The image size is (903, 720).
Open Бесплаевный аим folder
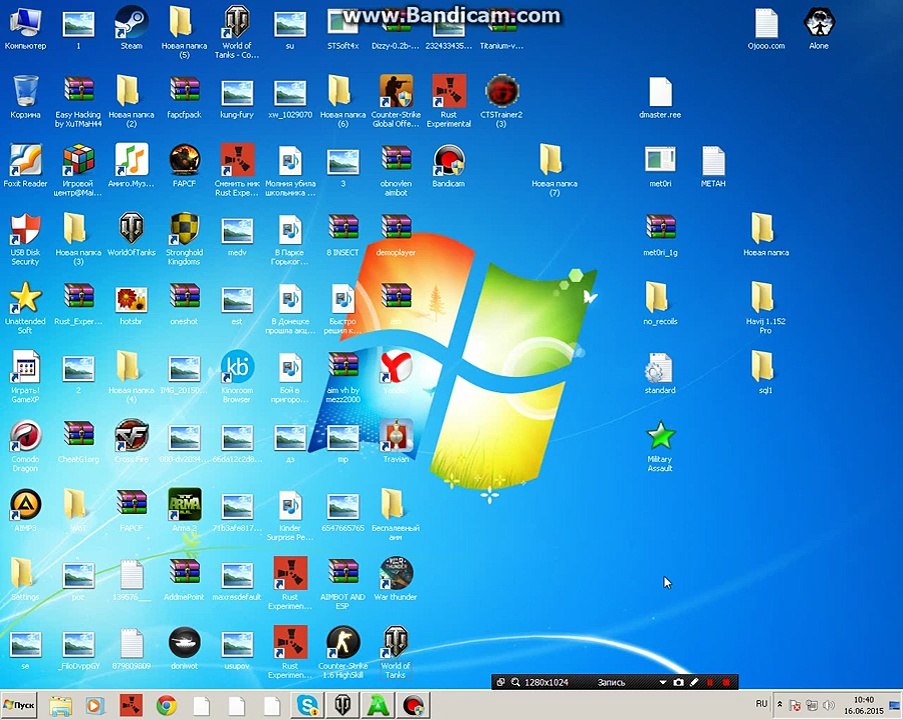396,514
